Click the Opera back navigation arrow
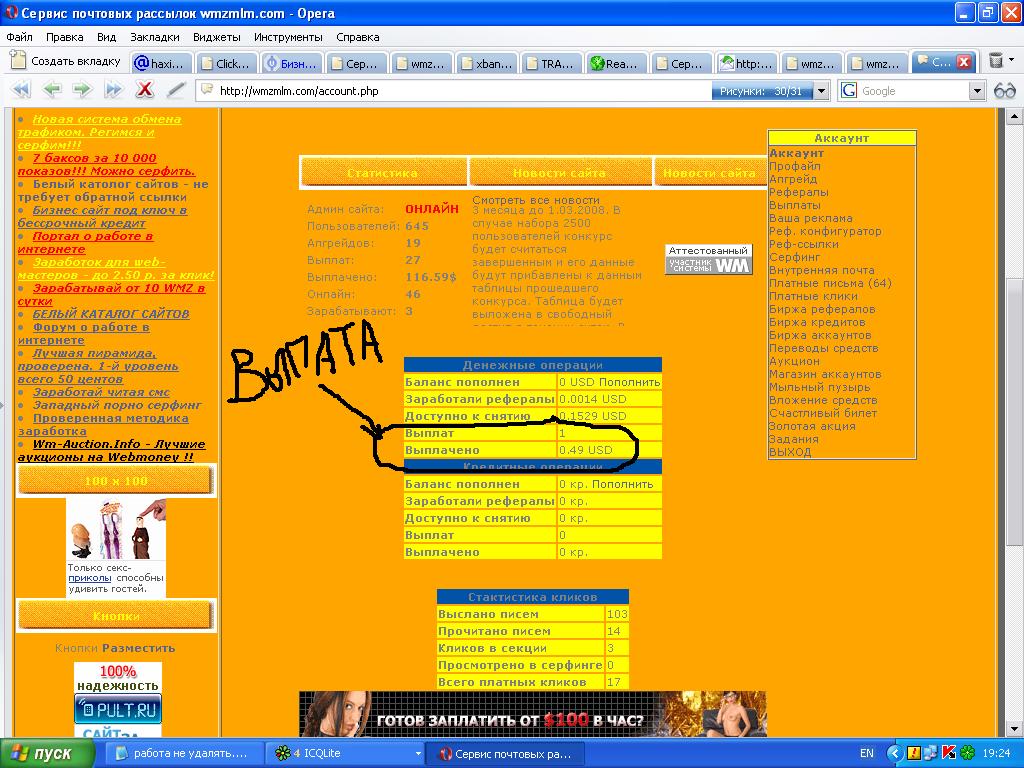This screenshot has width=1024, height=768. click(52, 90)
